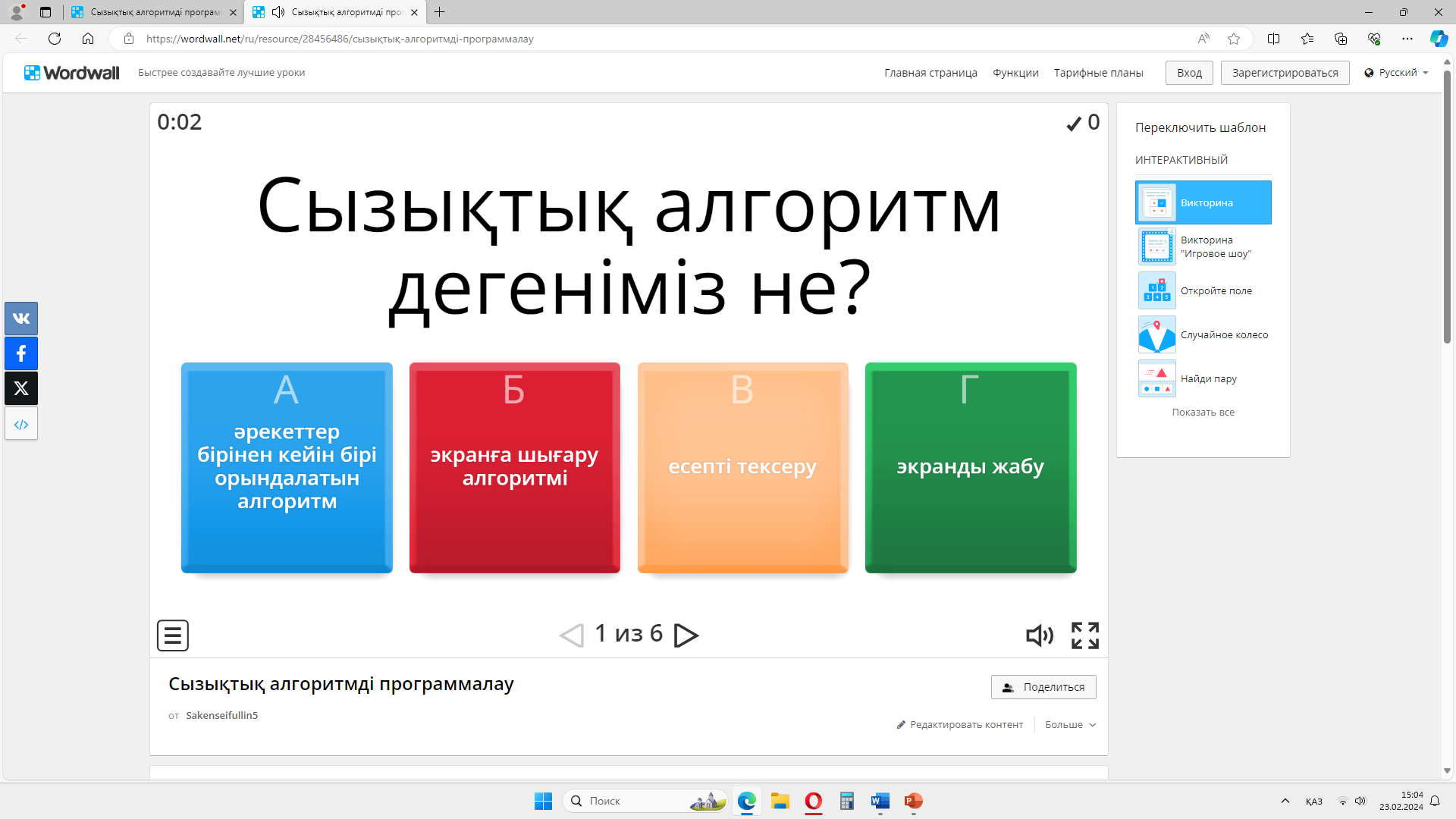Image resolution: width=1456 pixels, height=819 pixels.
Task: Open Тарифные планы in navigation
Action: point(1098,73)
